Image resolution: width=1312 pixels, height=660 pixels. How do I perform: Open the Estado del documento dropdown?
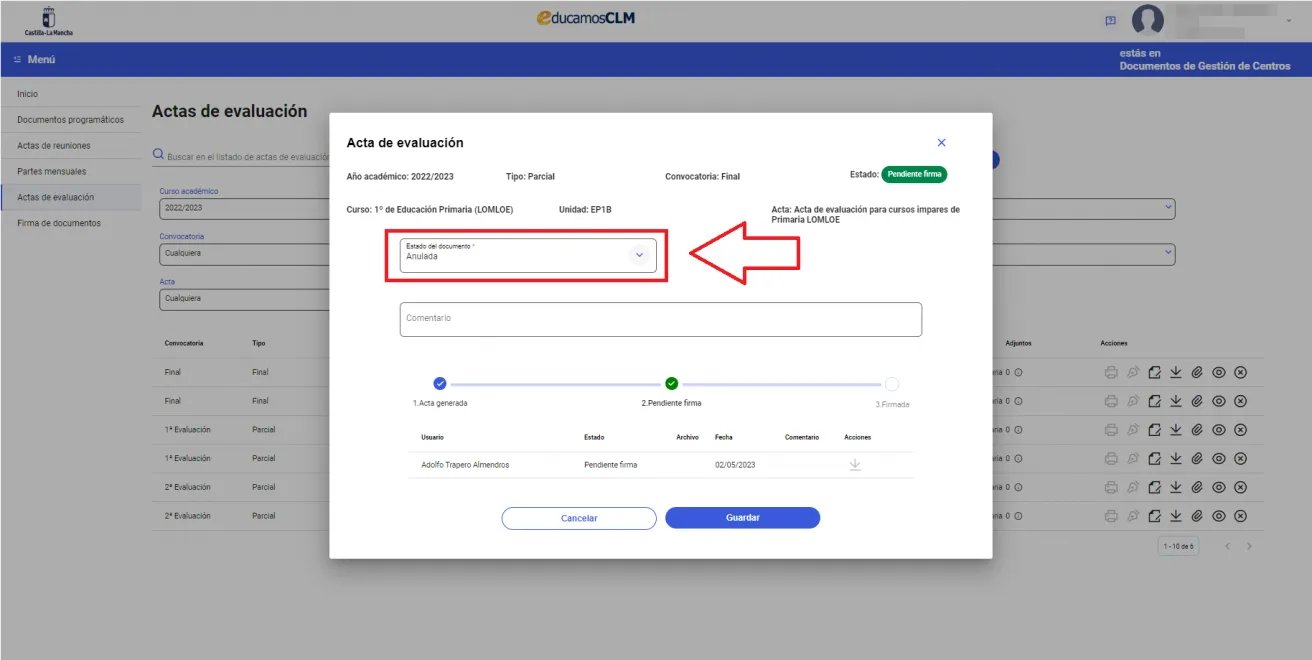[x=639, y=255]
